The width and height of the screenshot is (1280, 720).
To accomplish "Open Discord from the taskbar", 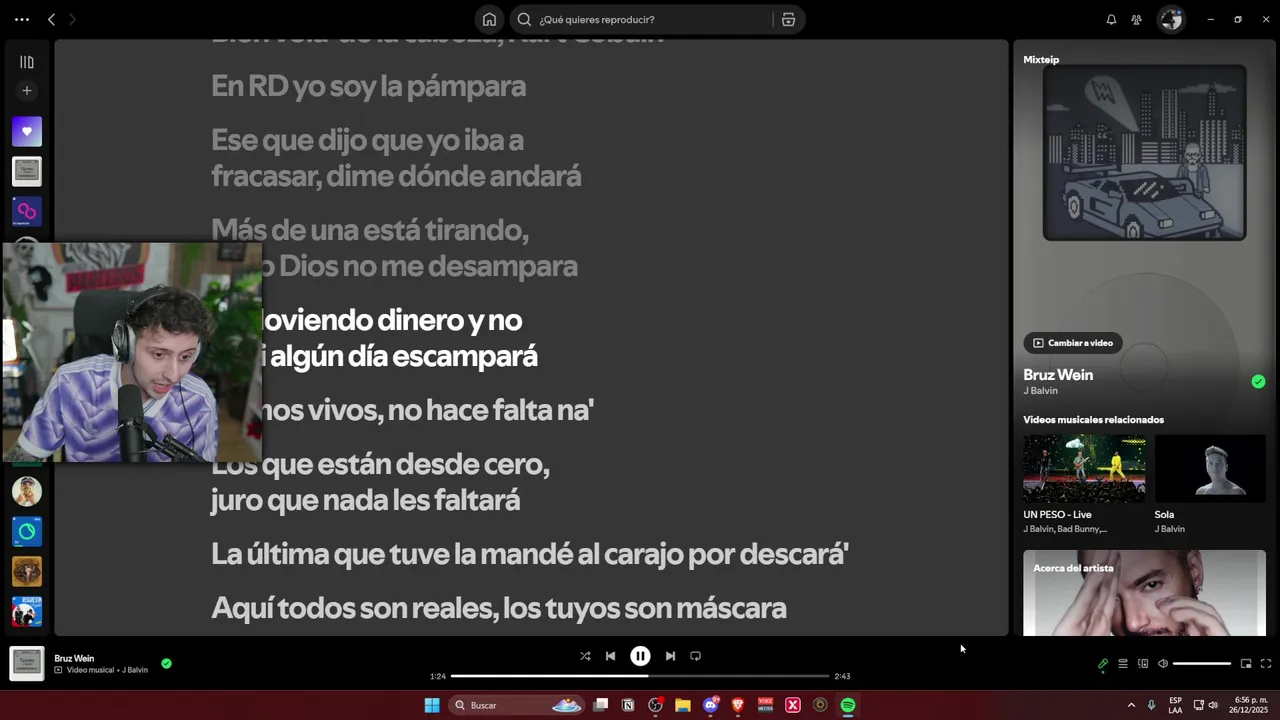I will [711, 705].
